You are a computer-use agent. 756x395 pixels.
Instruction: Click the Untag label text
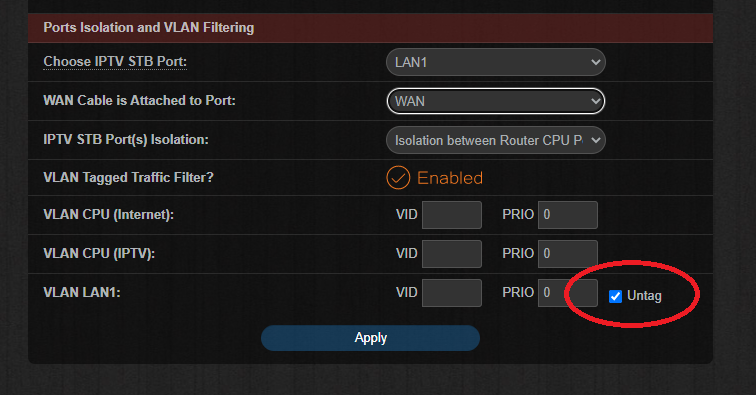point(644,296)
